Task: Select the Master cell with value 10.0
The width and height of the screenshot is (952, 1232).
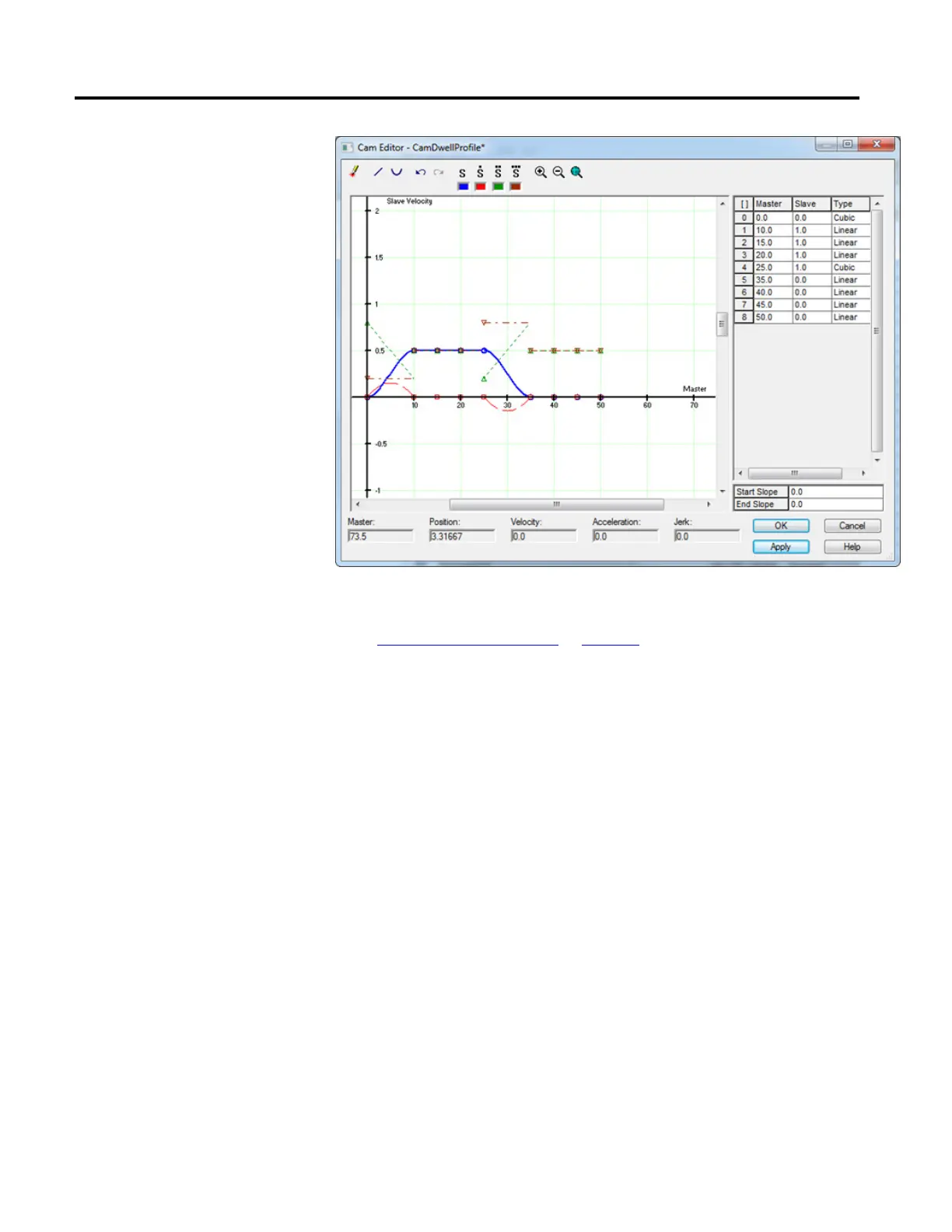Action: tap(773, 230)
